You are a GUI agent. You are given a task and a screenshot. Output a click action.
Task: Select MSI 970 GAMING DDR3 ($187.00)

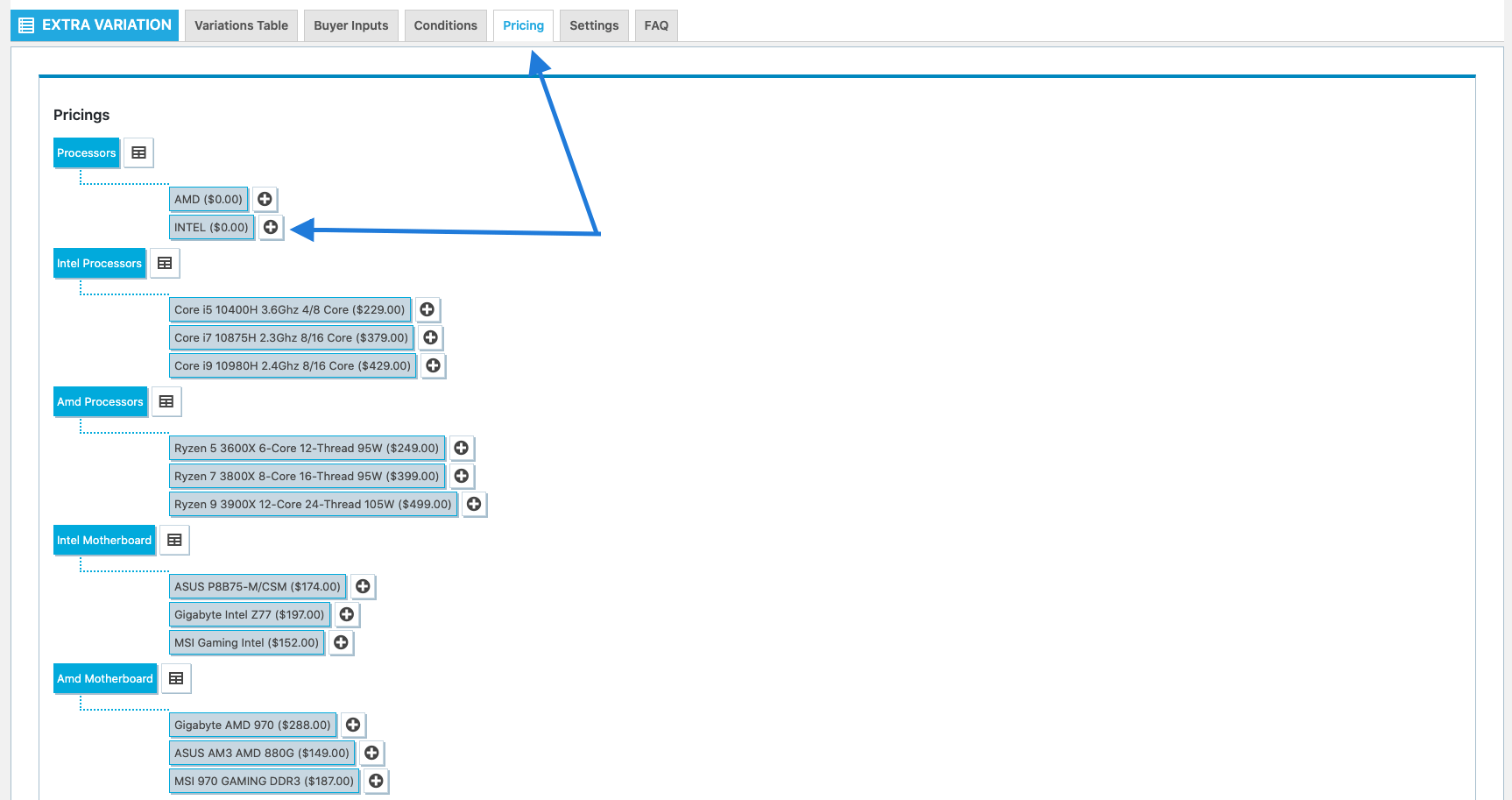[265, 781]
